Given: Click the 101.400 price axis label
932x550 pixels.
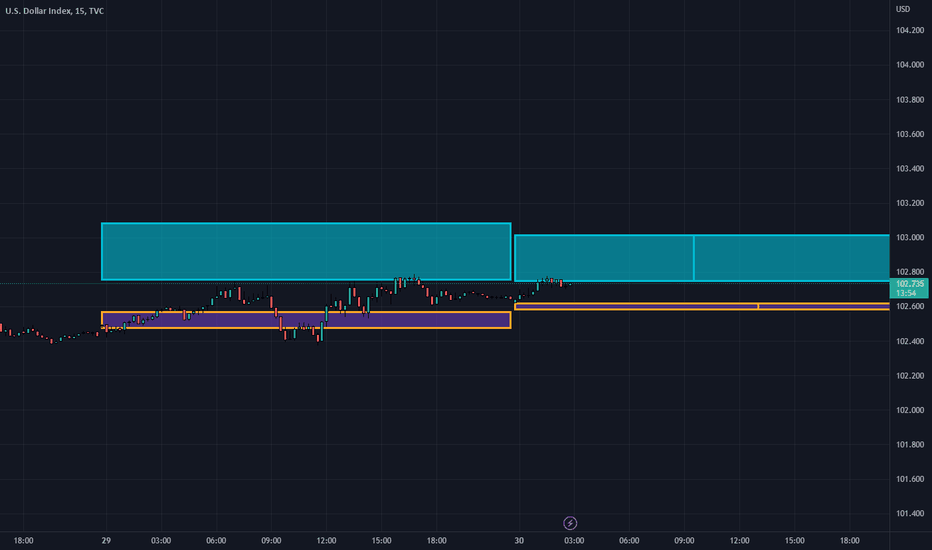Looking at the screenshot, I should coord(910,514).
